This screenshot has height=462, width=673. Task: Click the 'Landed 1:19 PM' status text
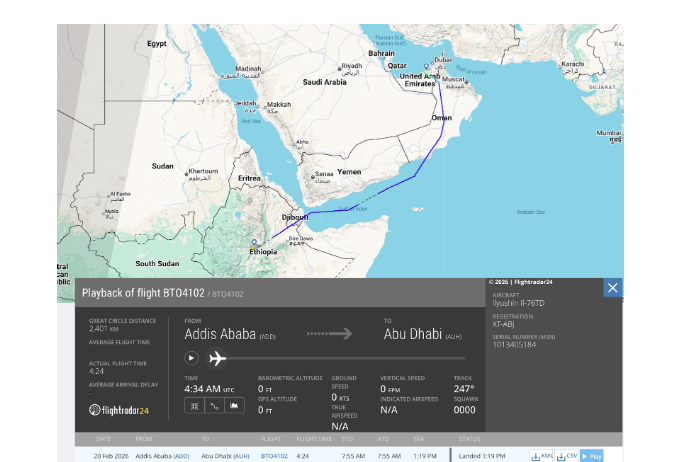point(482,456)
